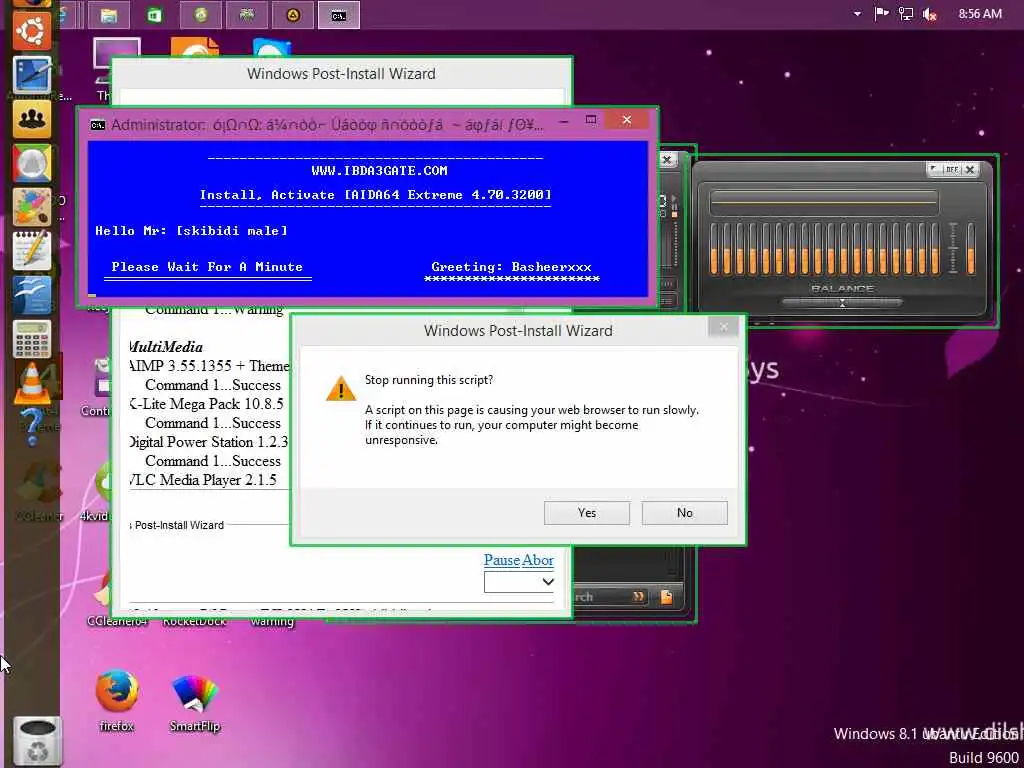Click Please Wait For A Minute text
Viewport: 1024px width, 768px height.
pyautogui.click(x=207, y=266)
